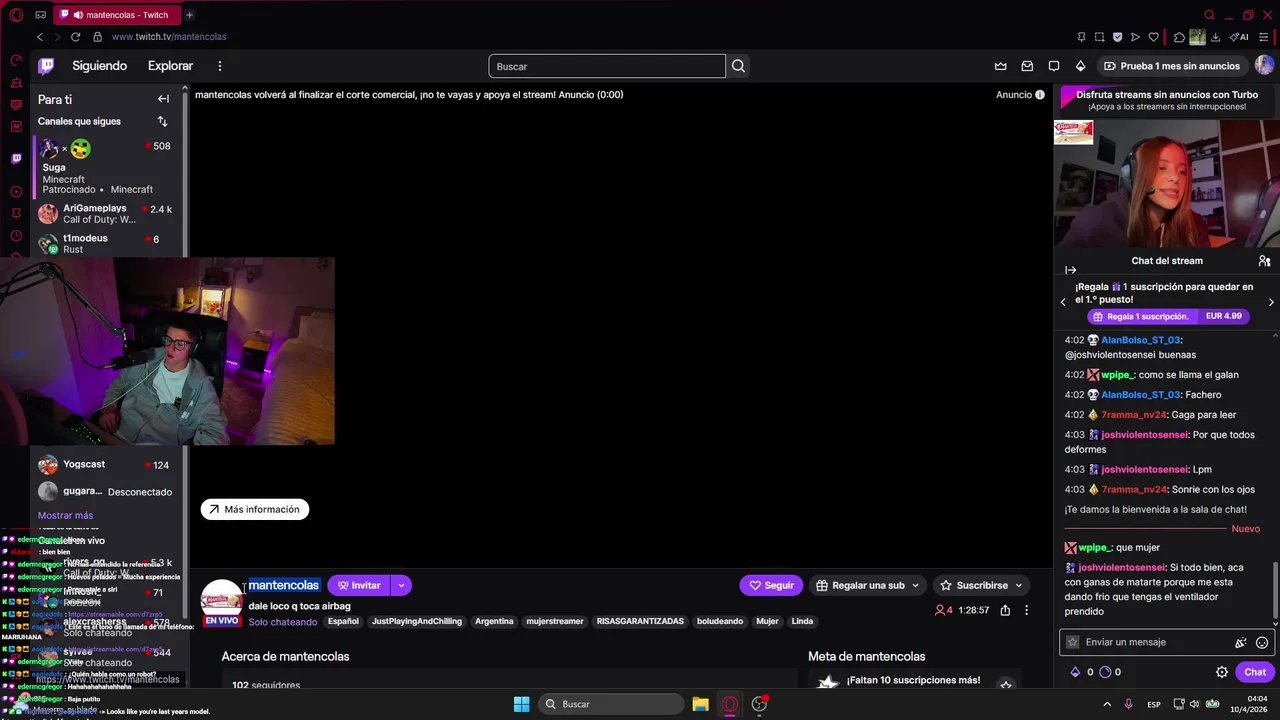This screenshot has height=720, width=1280.
Task: Open File Explorer from the taskbar
Action: (700, 704)
